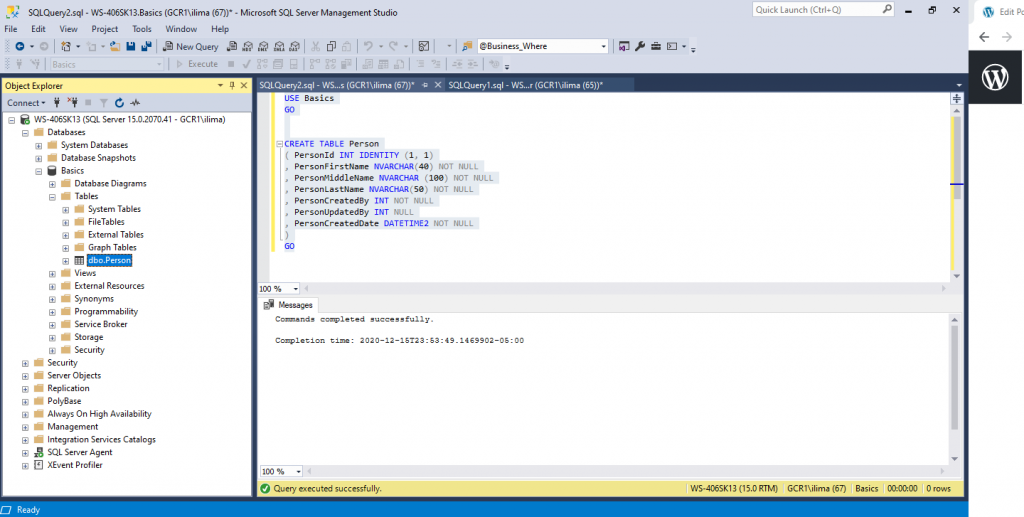The height and width of the screenshot is (517, 1024).
Task: Select the dbo.Person table node
Action: 108,260
